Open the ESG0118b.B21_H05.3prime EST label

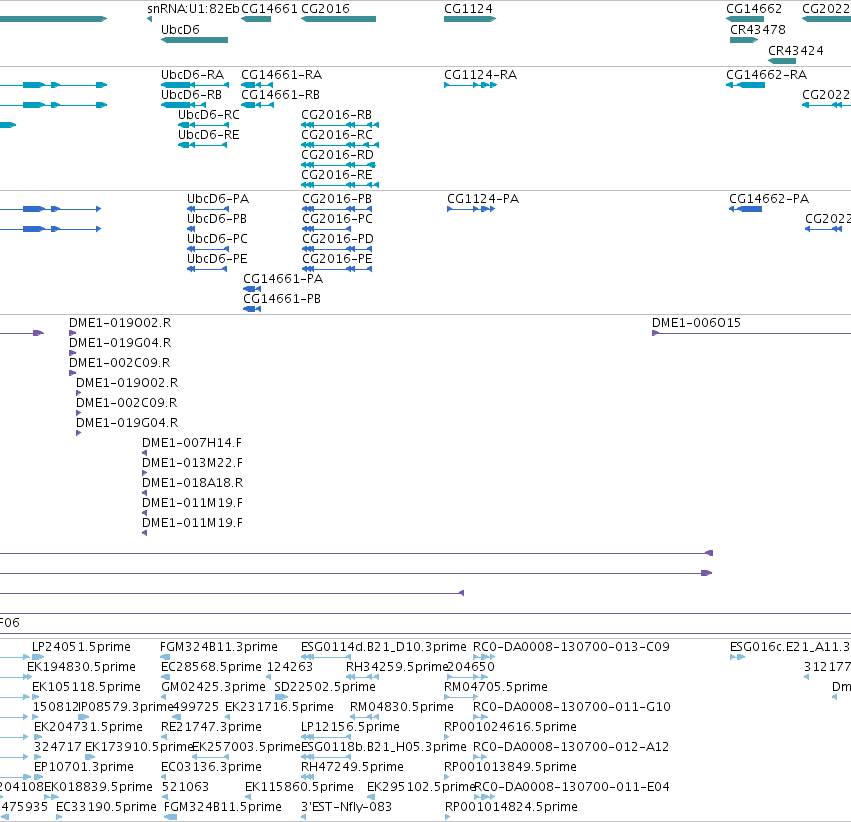click(384, 748)
